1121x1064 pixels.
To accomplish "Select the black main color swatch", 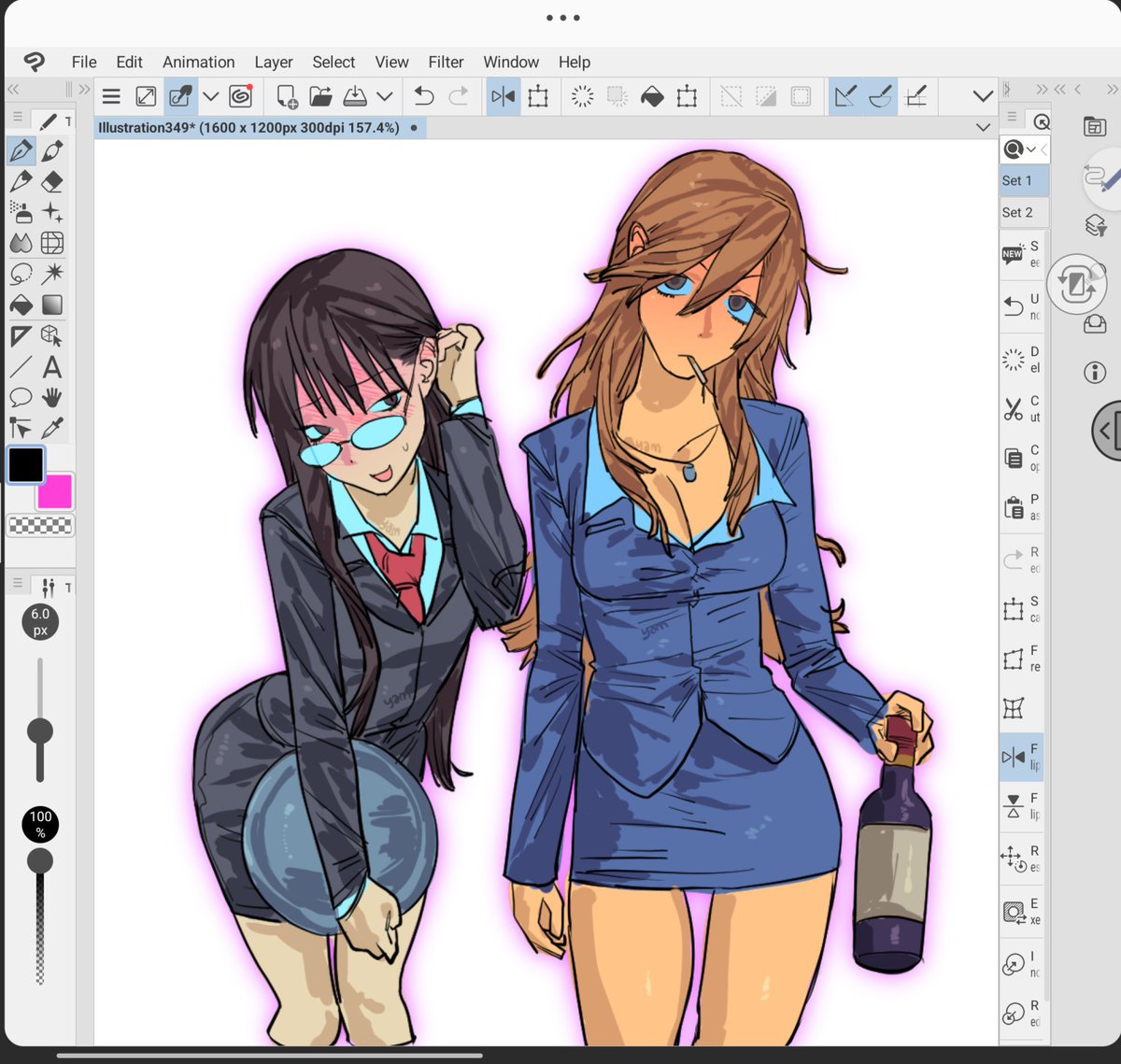I will [26, 464].
